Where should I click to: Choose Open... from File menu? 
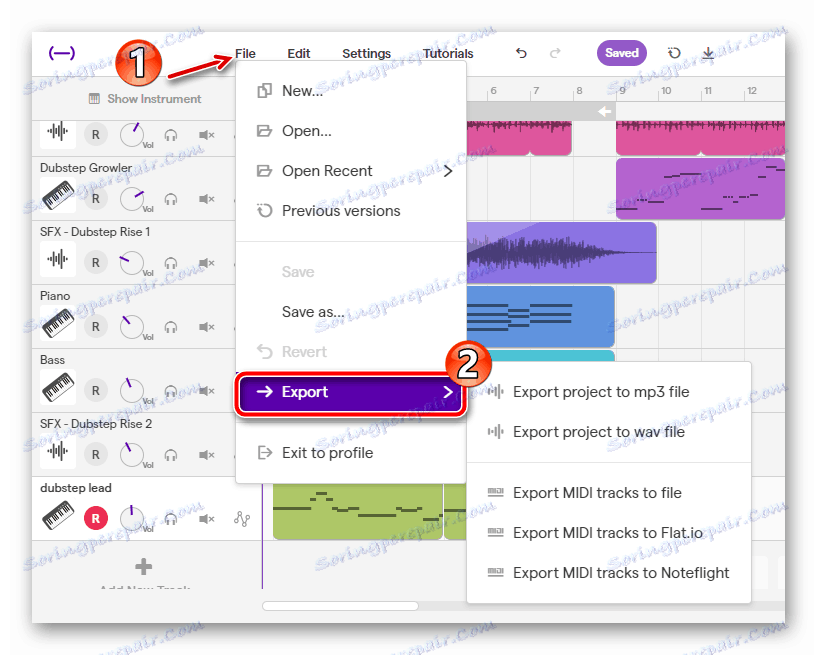pos(351,131)
